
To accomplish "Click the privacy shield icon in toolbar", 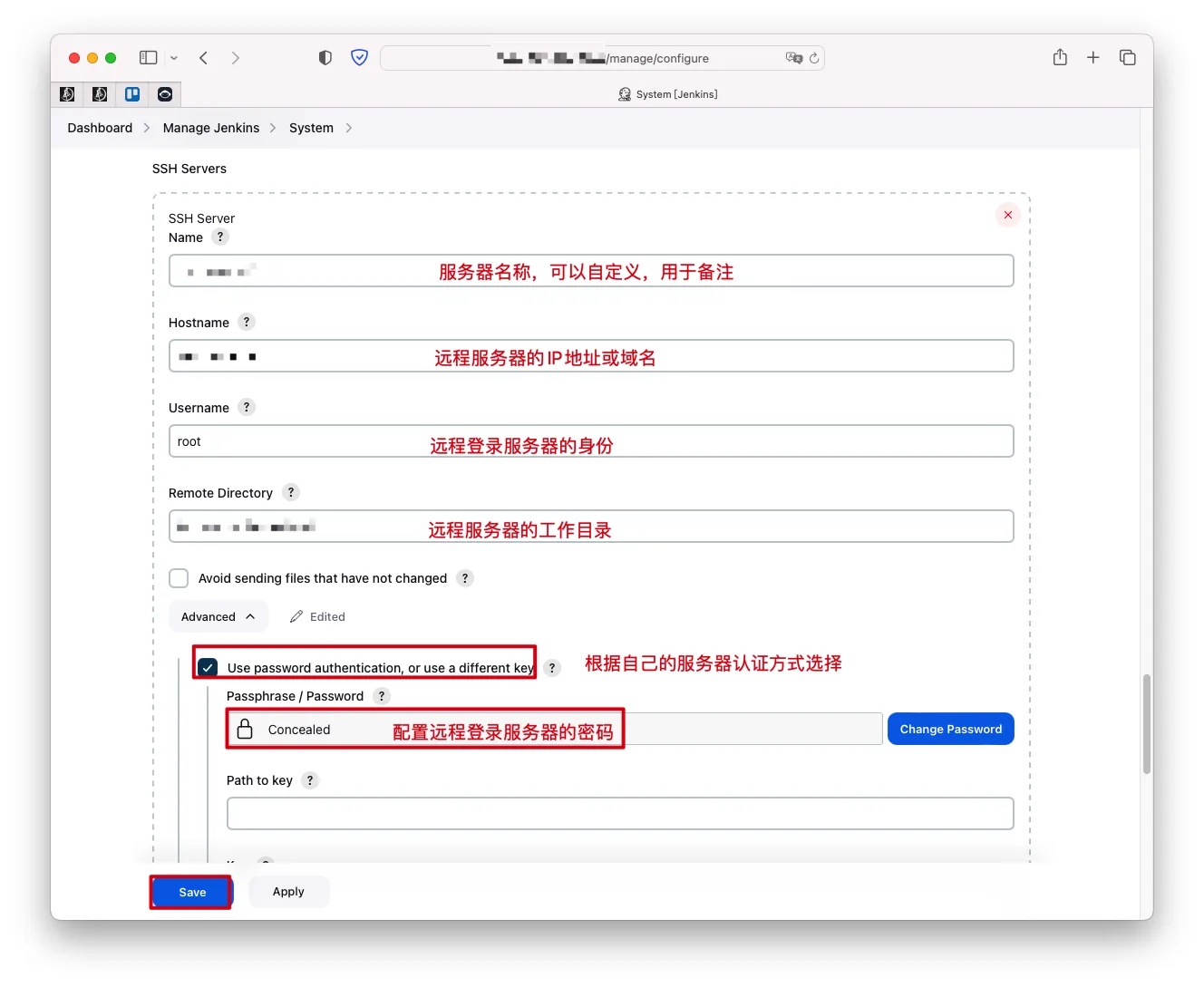I will click(x=325, y=58).
